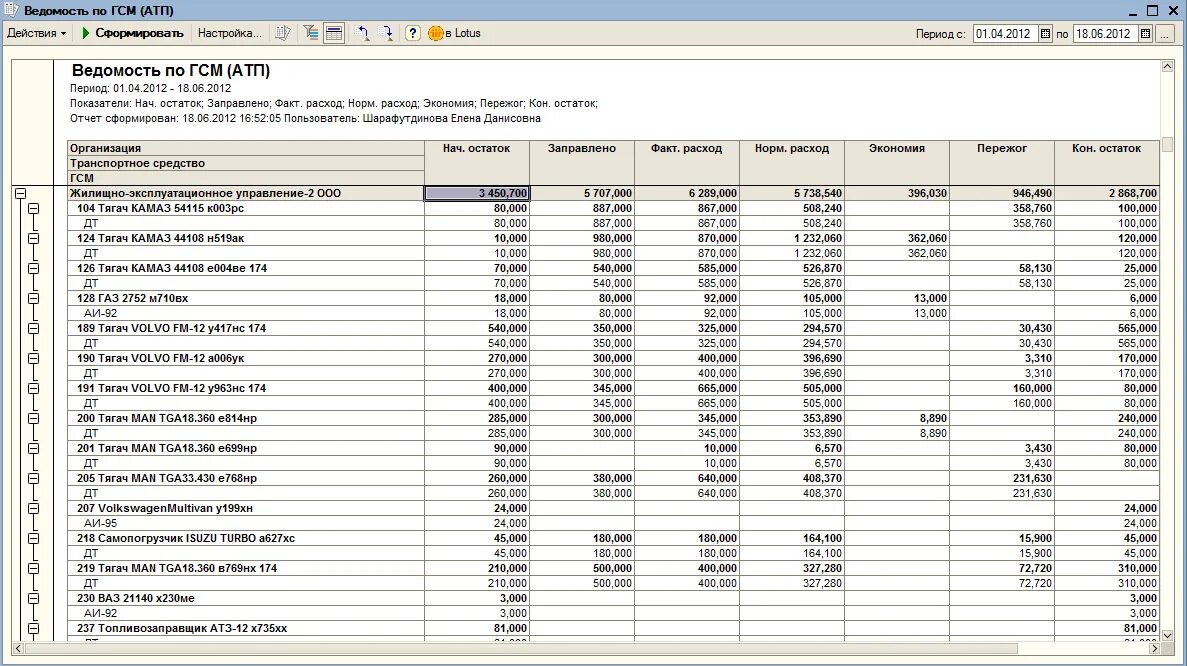Open the Настройка... settings dialog

(x=229, y=33)
